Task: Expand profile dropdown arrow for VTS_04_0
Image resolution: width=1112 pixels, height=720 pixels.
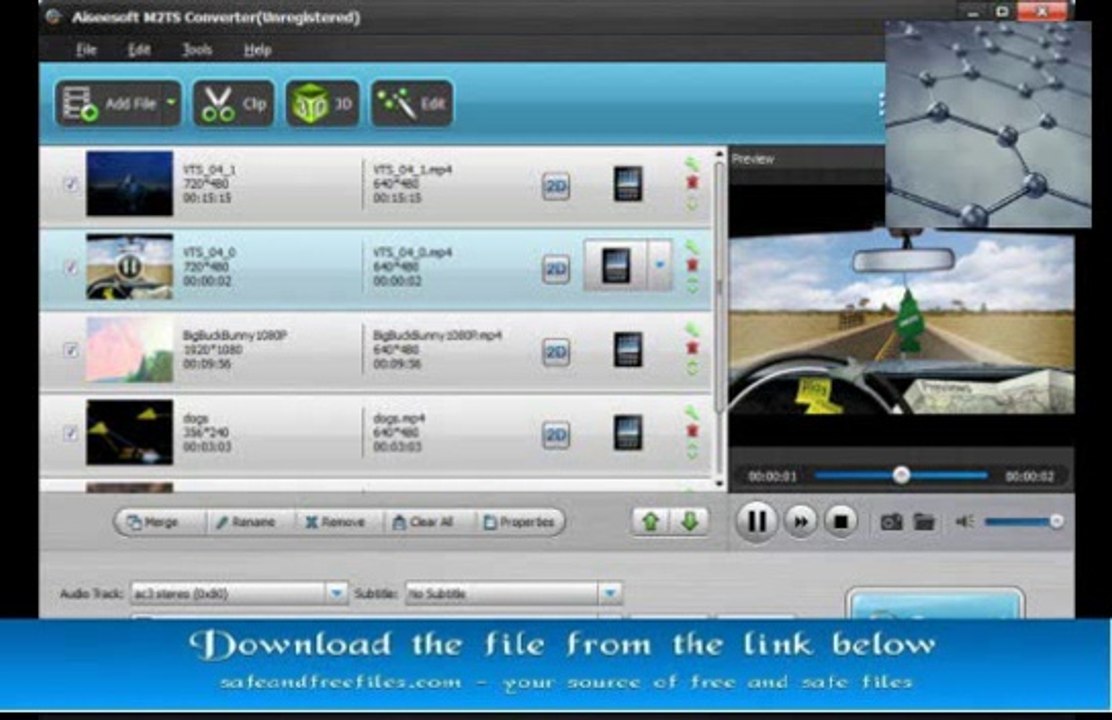Action: coord(660,265)
